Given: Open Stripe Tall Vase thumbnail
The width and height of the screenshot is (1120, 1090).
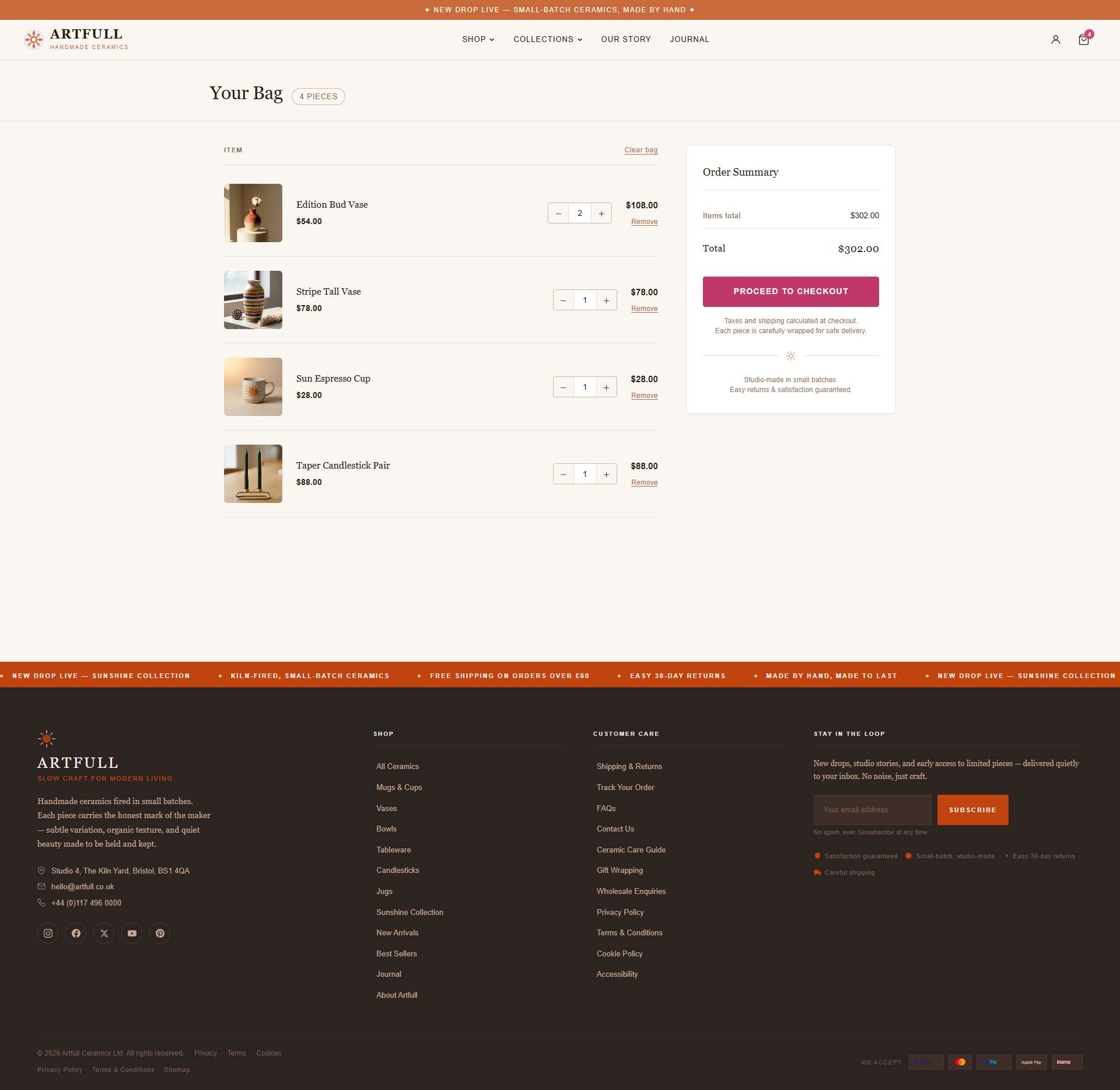Looking at the screenshot, I should 253,300.
